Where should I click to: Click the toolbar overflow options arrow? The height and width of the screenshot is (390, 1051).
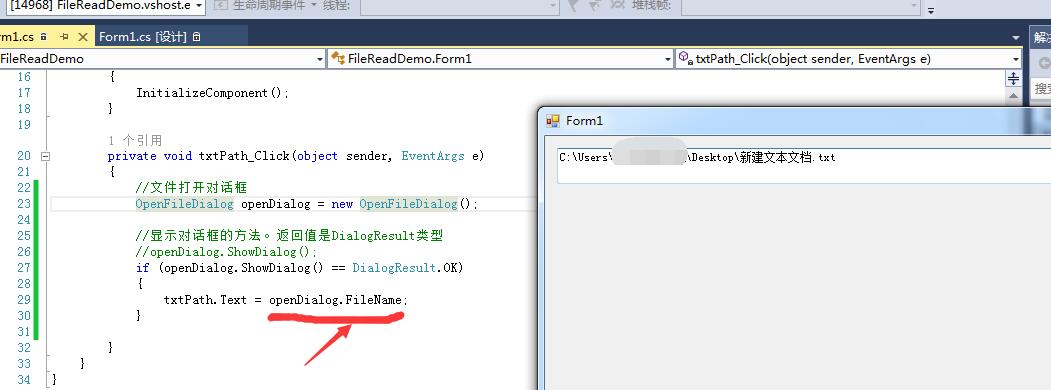[x=931, y=9]
